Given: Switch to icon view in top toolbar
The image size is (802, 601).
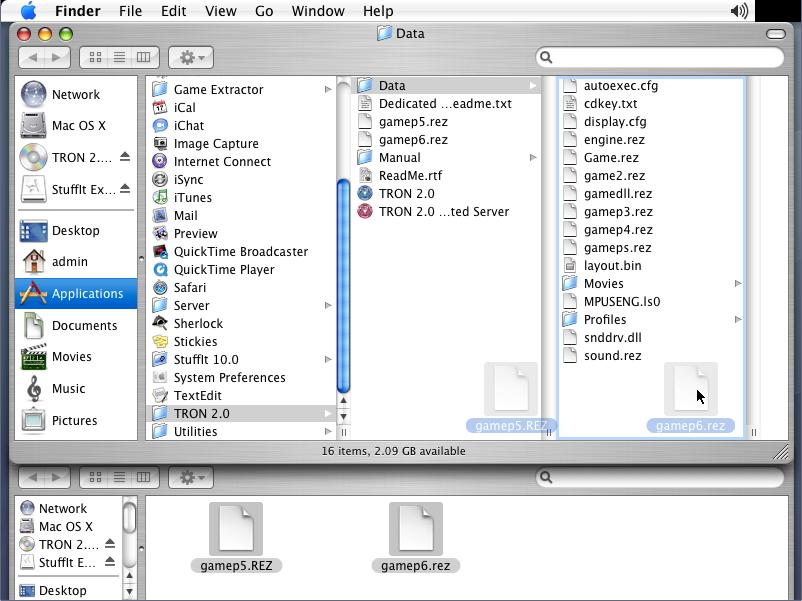Looking at the screenshot, I should click(96, 58).
